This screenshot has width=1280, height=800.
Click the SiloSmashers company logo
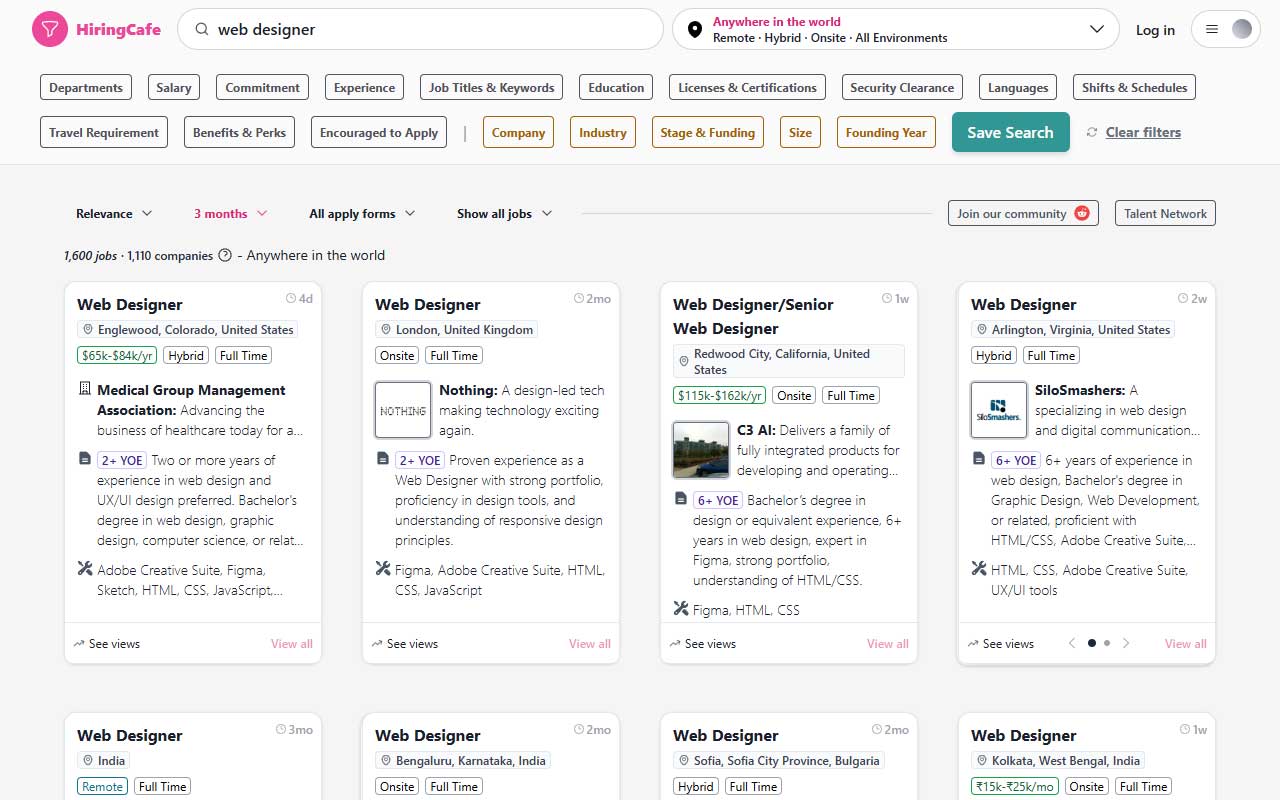pyautogui.click(x=999, y=410)
